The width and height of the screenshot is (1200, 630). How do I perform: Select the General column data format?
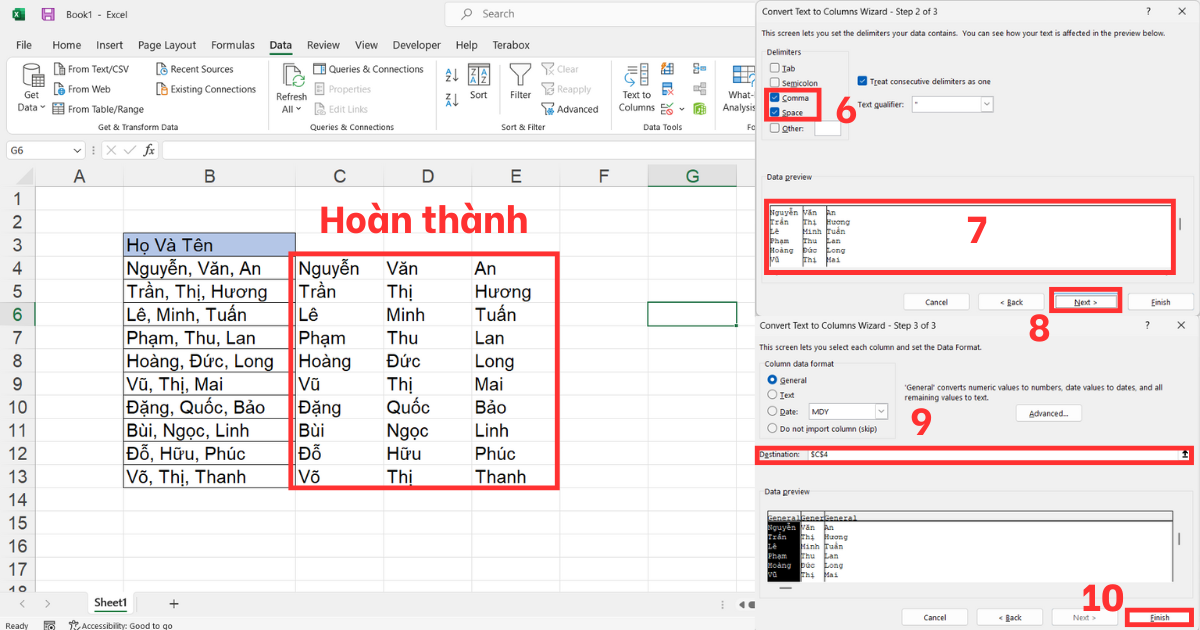point(772,380)
